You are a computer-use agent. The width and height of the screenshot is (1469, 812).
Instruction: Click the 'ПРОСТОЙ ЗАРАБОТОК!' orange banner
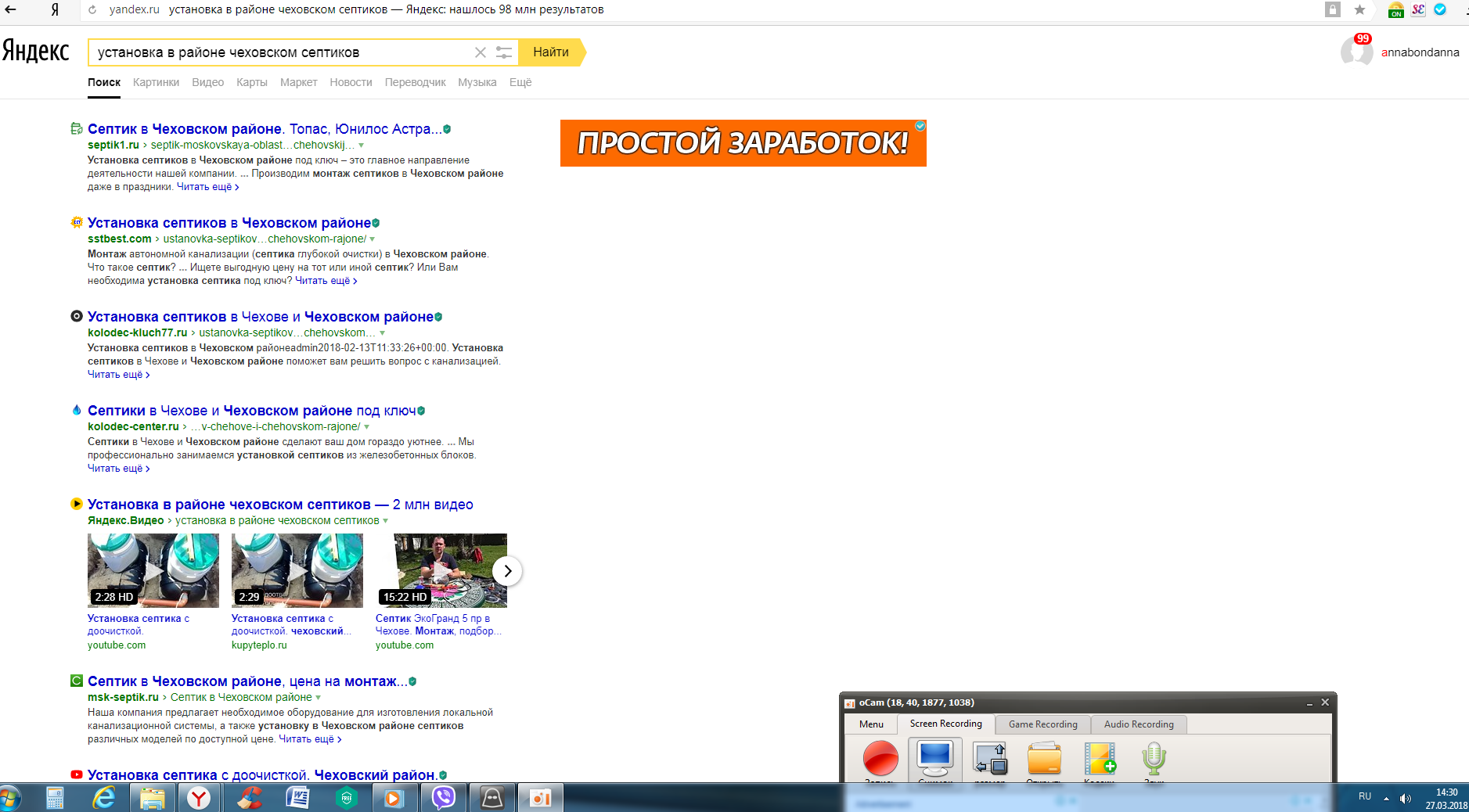744,143
